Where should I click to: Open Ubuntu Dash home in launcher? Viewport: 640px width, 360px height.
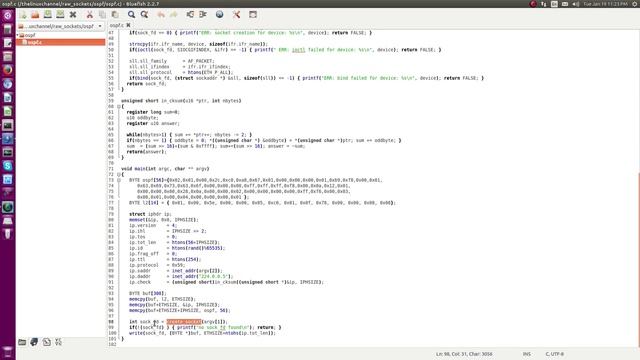[8, 16]
